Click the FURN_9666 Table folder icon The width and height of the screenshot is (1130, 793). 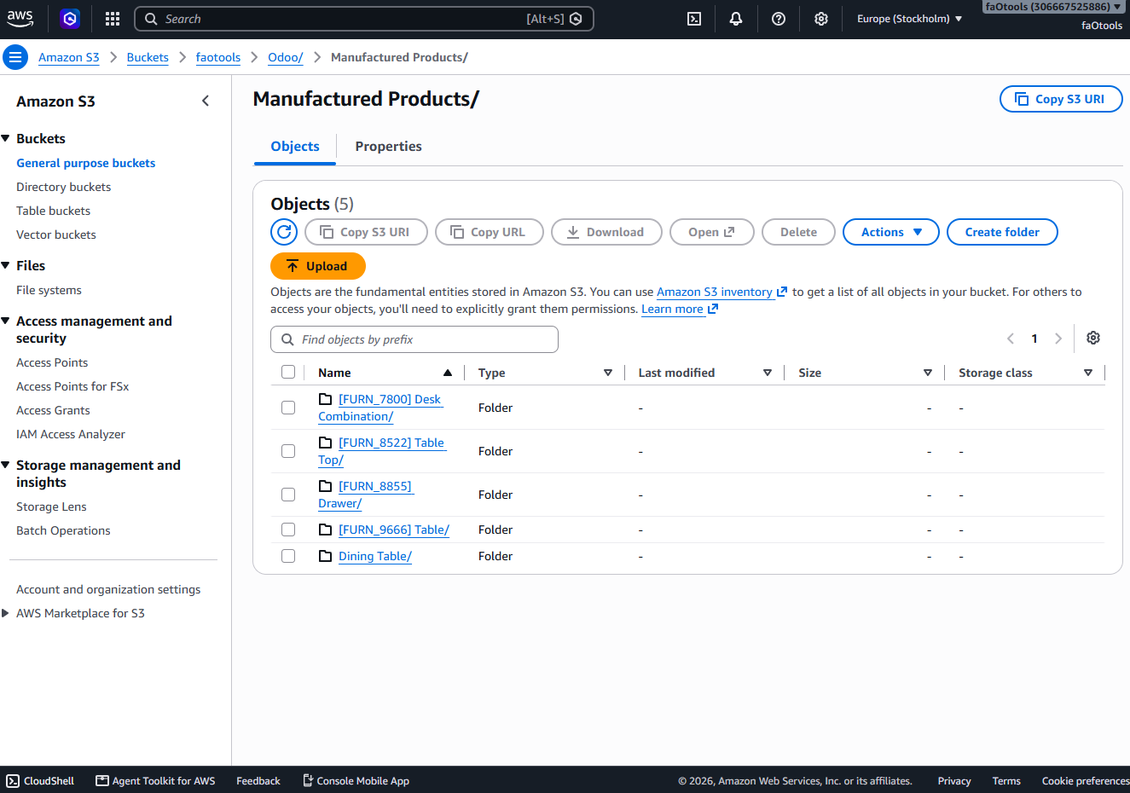[x=326, y=529]
